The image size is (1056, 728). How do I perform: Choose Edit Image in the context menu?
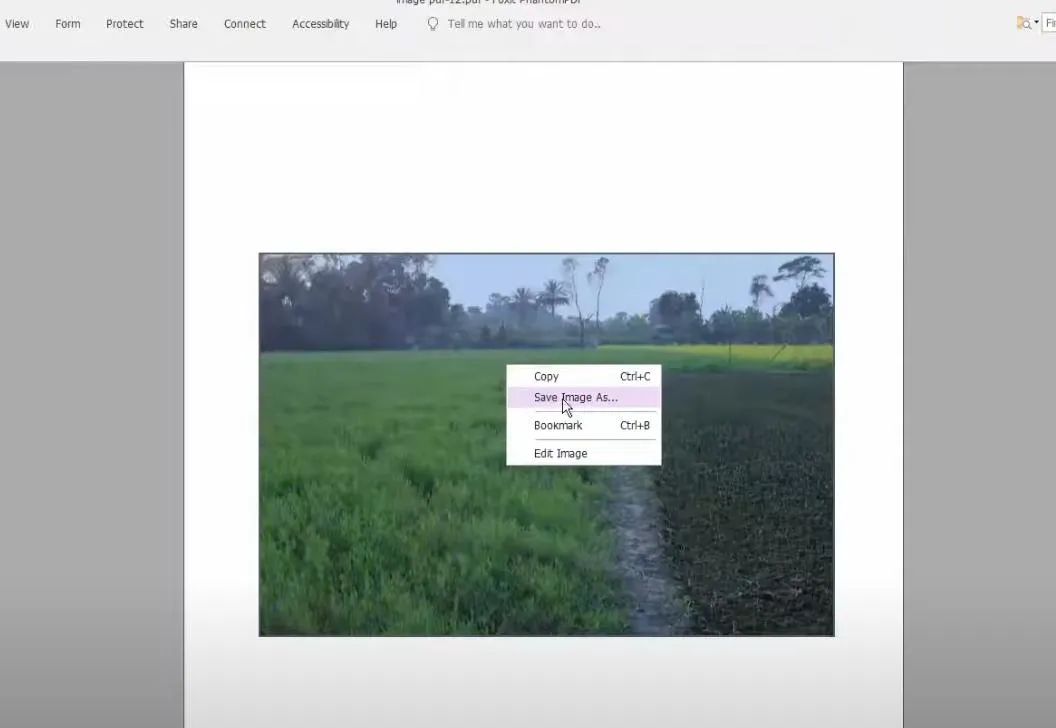pos(560,454)
